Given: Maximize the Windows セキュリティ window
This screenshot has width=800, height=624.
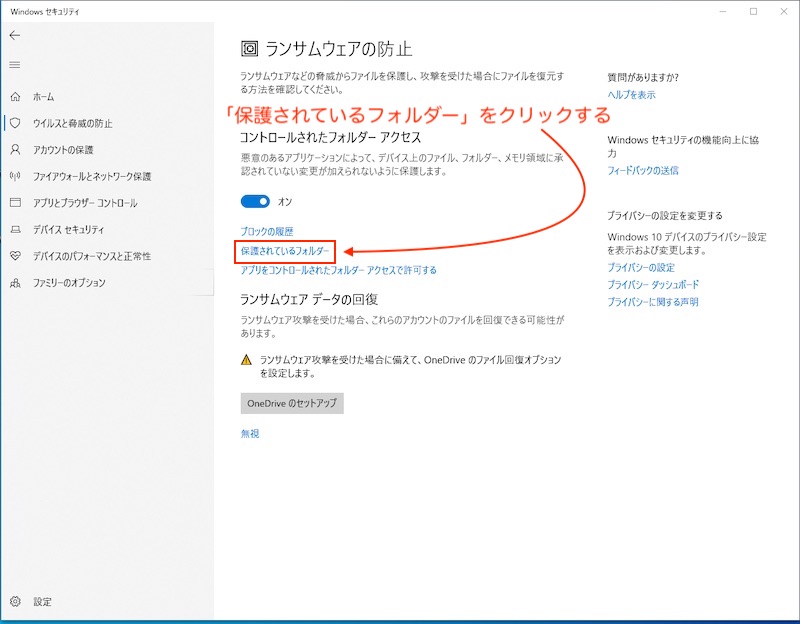Looking at the screenshot, I should pos(753,11).
